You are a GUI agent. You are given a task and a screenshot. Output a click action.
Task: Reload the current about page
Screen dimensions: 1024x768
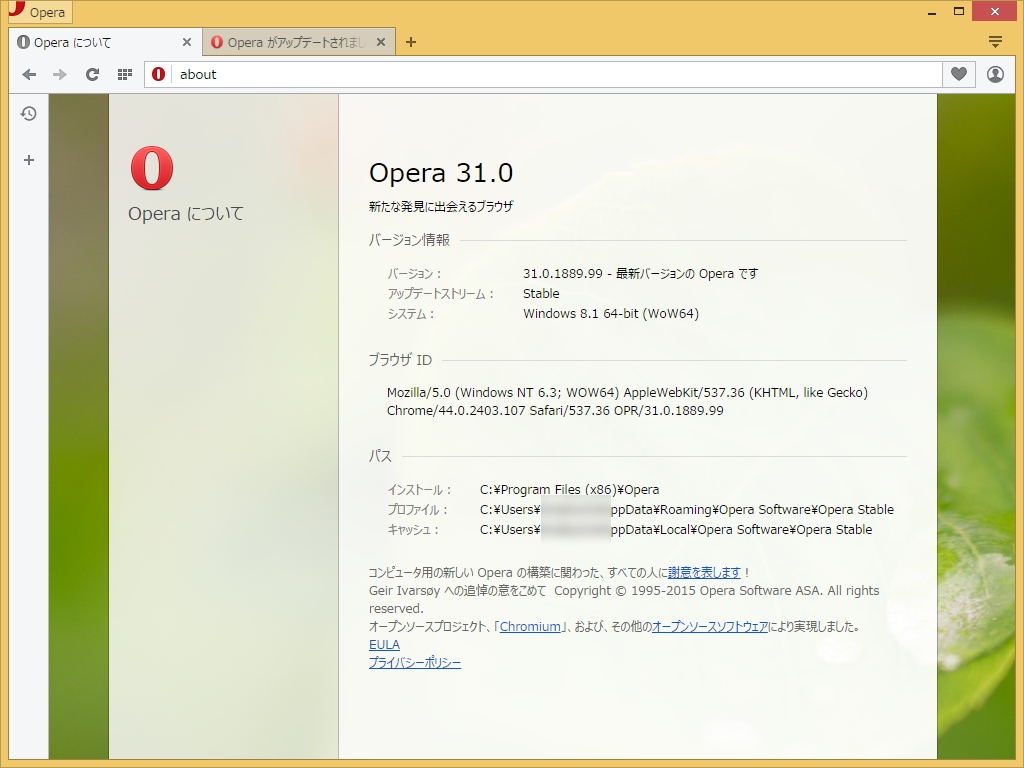click(92, 74)
